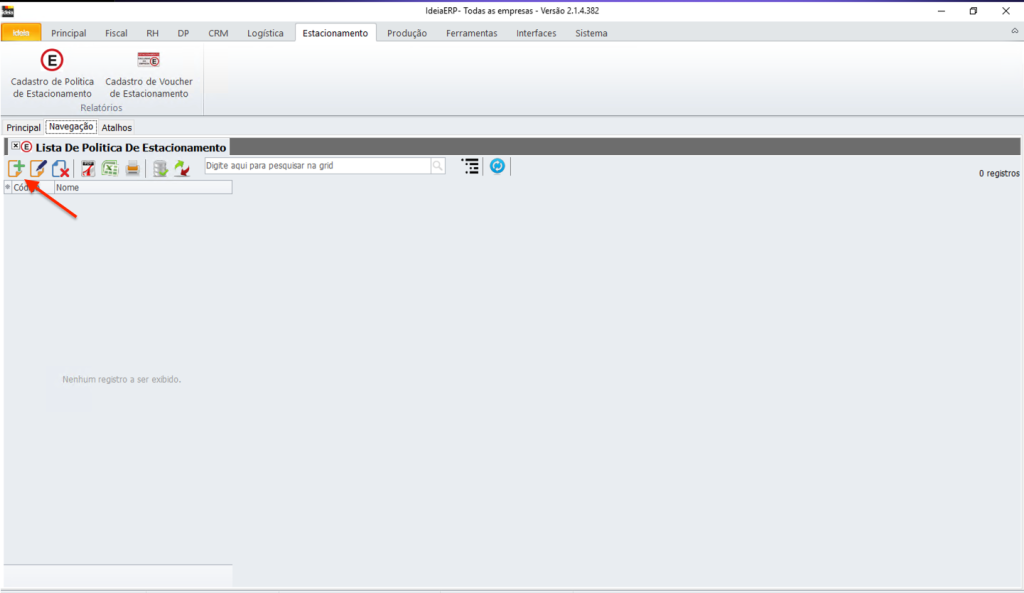Click the add new record icon
The height and width of the screenshot is (593, 1024).
point(16,168)
